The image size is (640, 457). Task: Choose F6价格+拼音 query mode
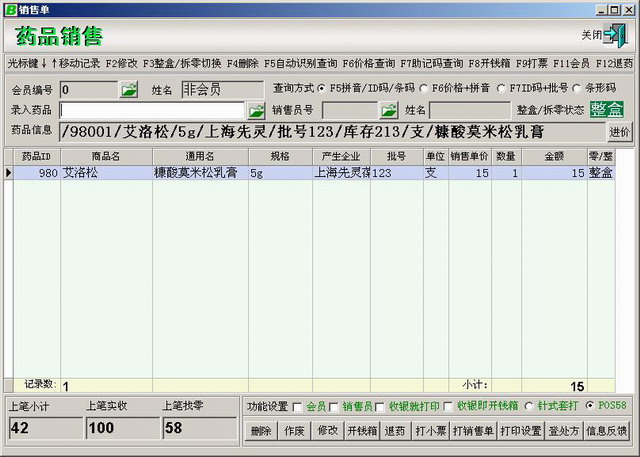click(424, 89)
